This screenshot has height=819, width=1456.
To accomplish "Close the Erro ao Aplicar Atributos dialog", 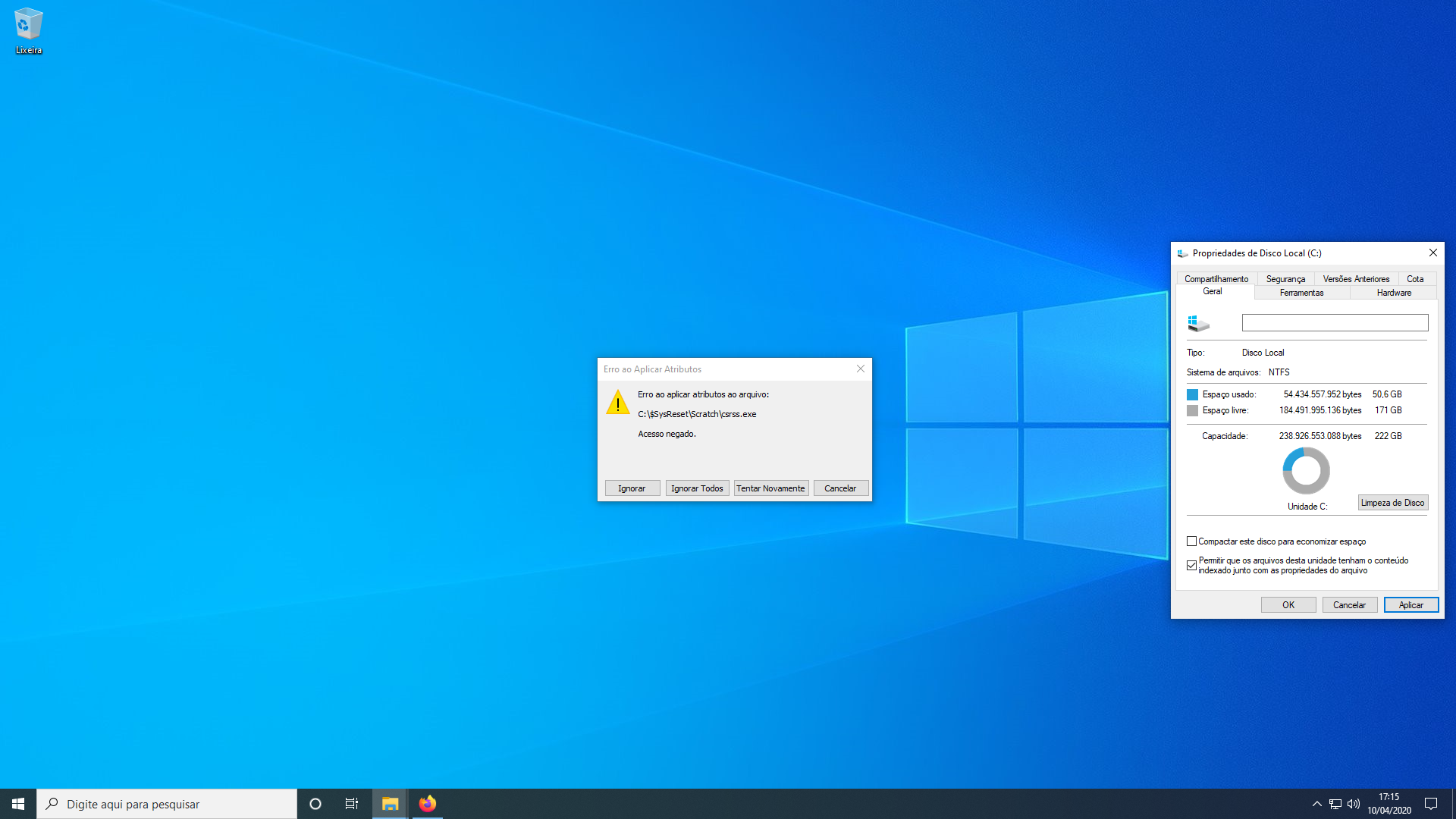I will point(861,369).
